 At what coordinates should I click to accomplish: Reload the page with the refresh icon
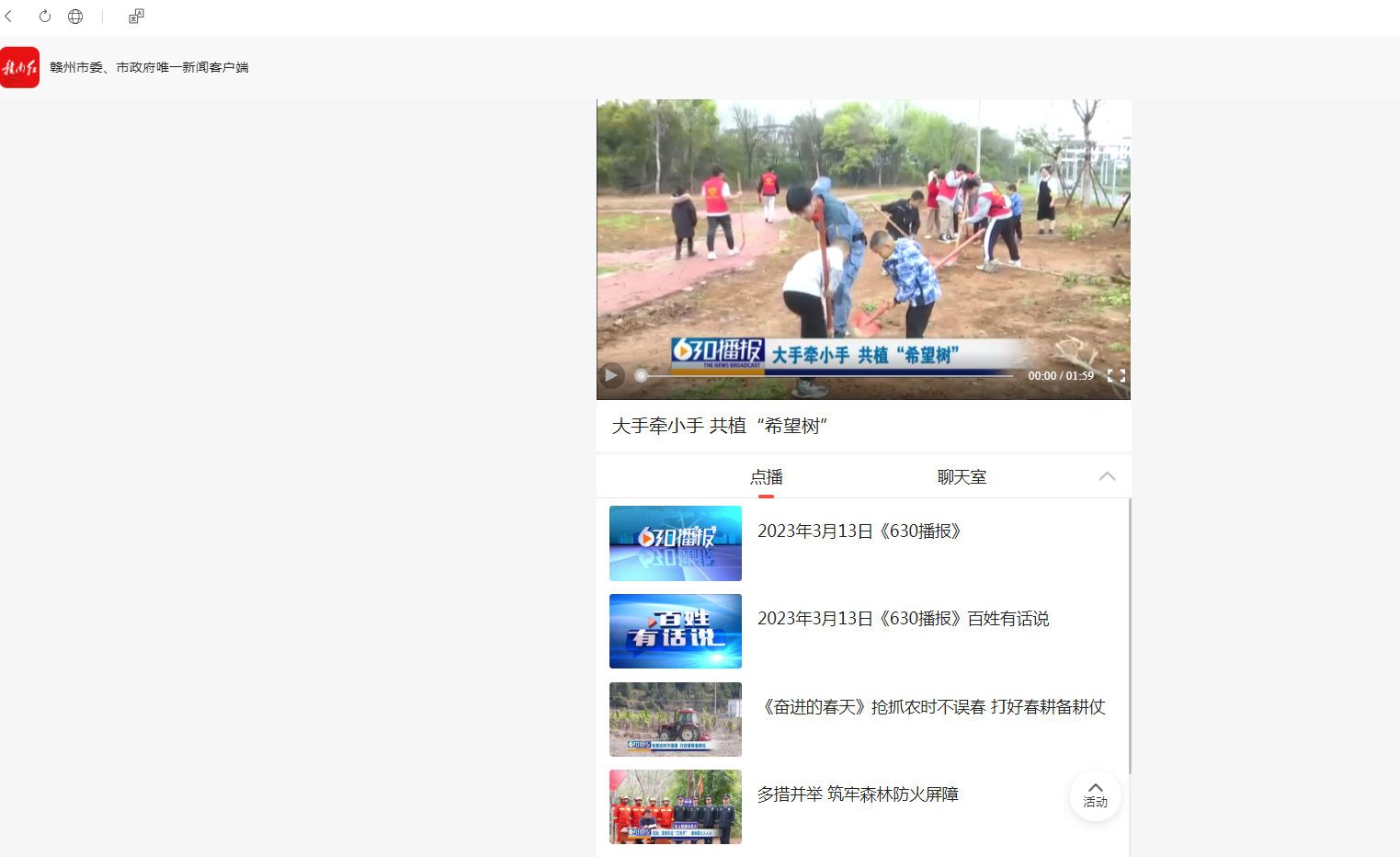(x=44, y=17)
